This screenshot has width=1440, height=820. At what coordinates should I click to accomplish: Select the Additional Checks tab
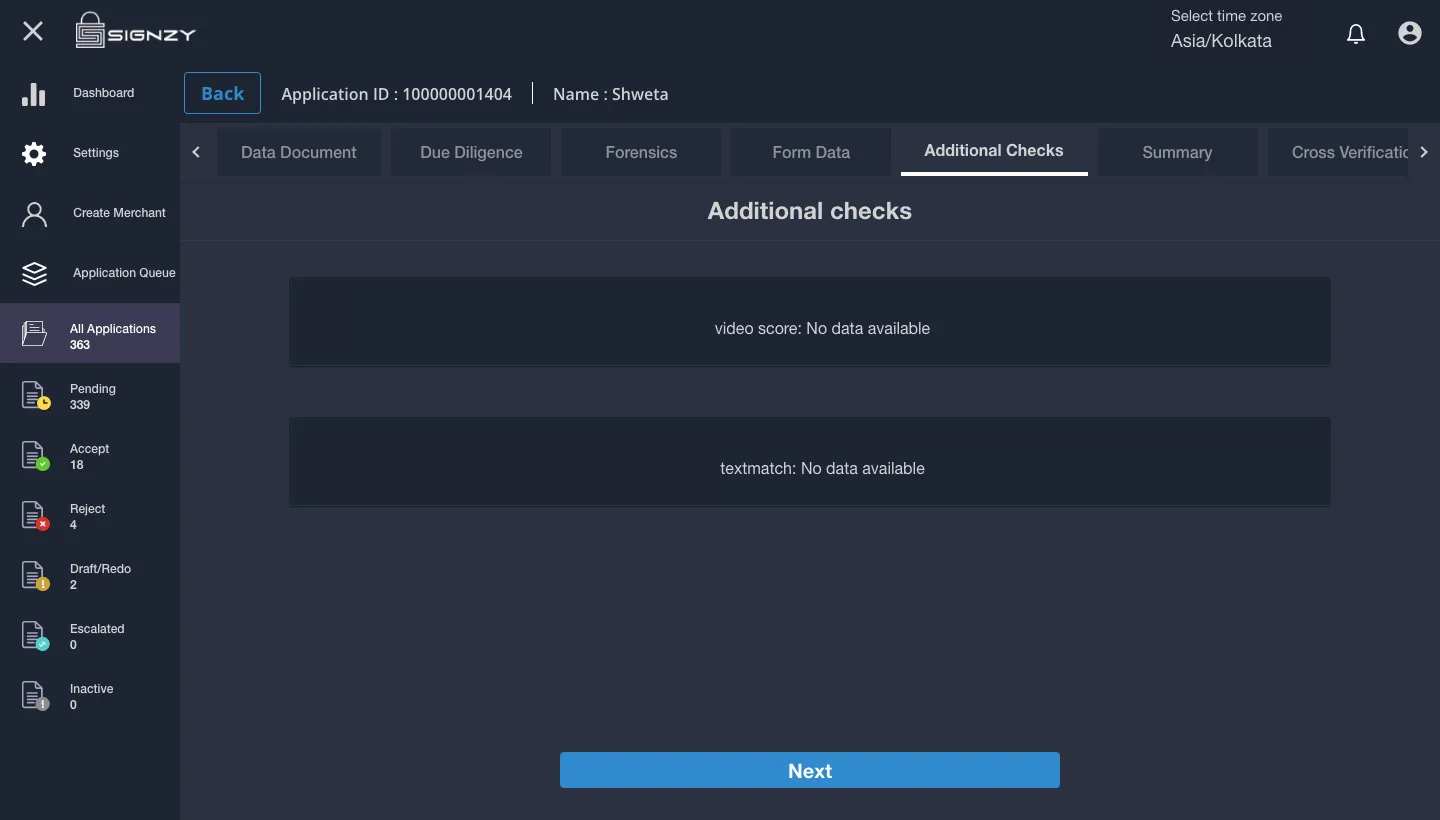pyautogui.click(x=994, y=151)
